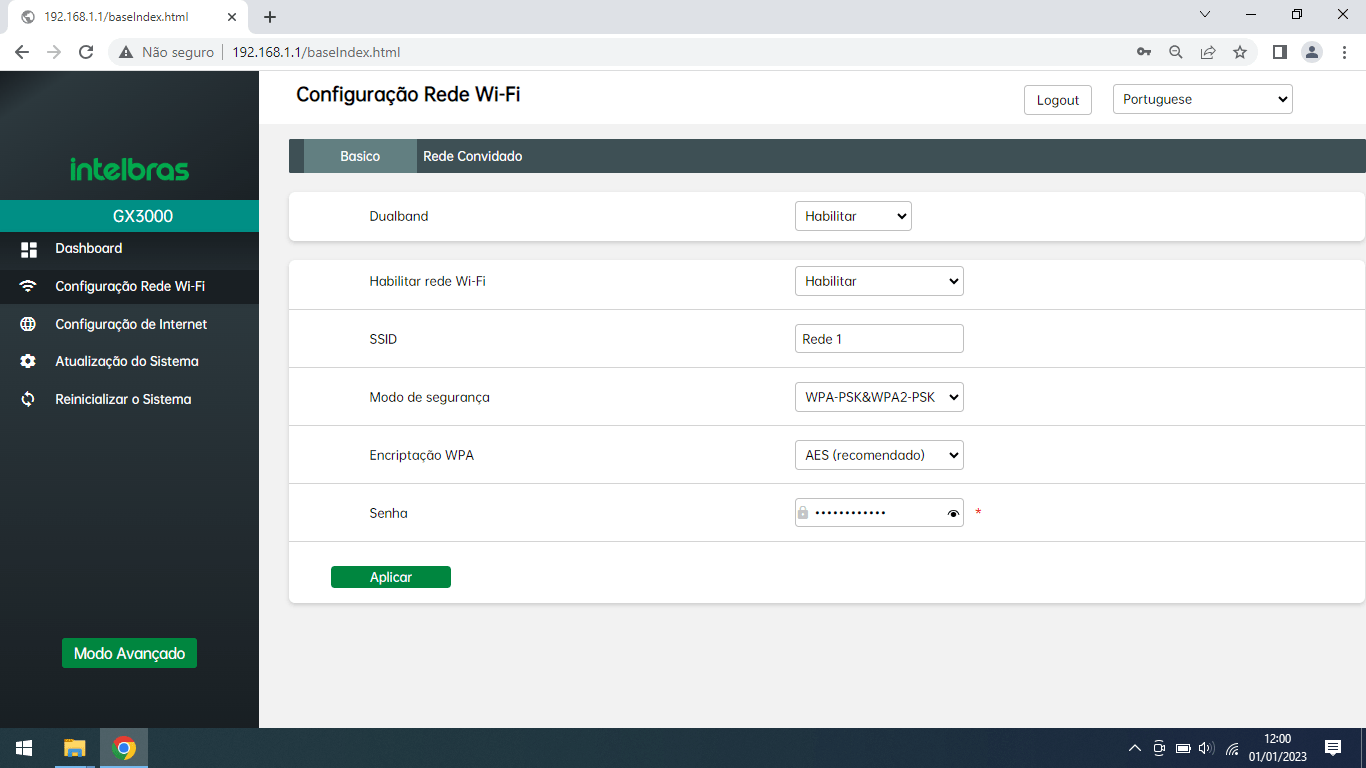1366x768 pixels.
Task: Click the Logout button
Action: point(1058,100)
